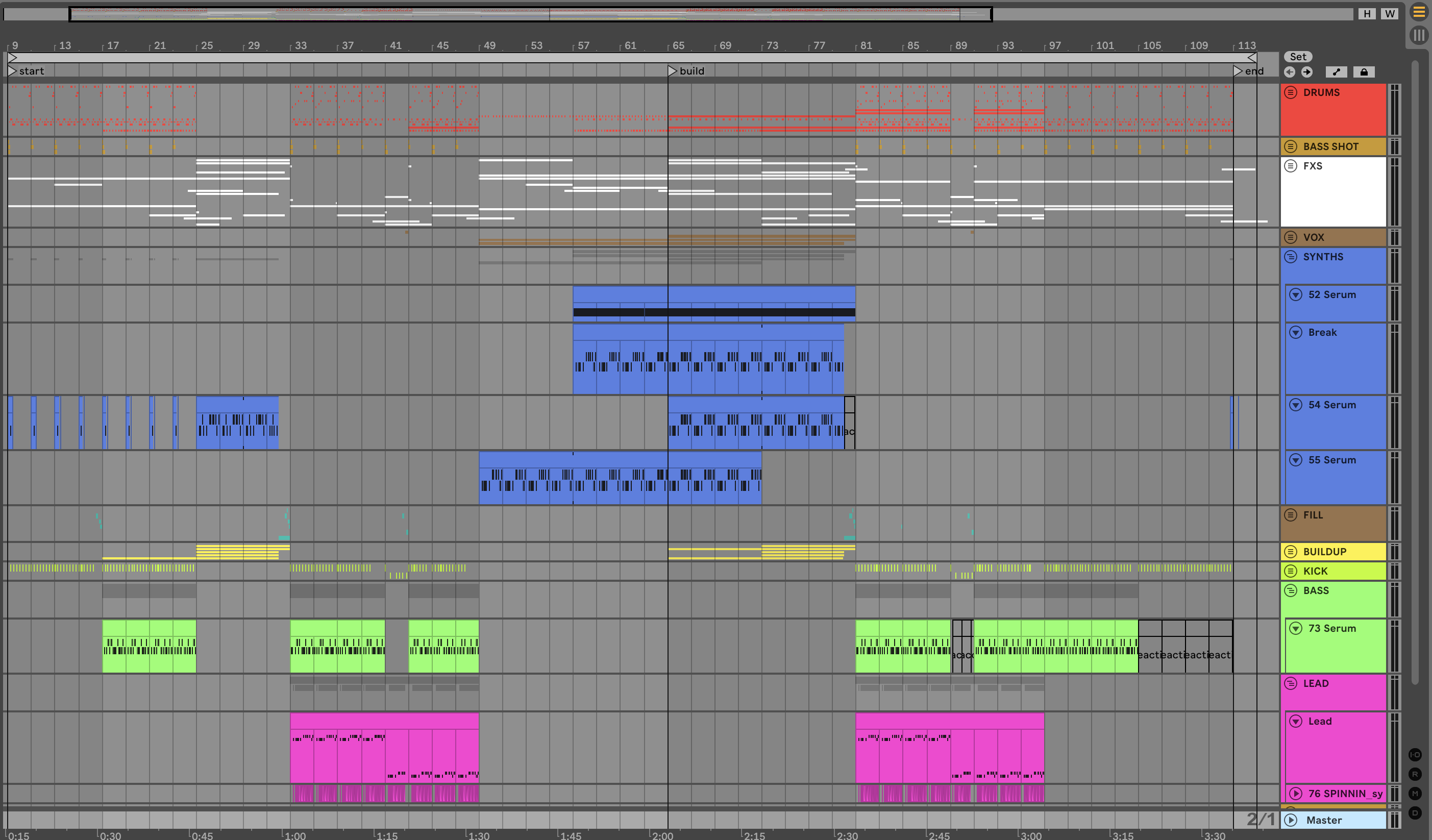Image resolution: width=1432 pixels, height=840 pixels.
Task: Collapse the Break track arrow
Action: 1296,332
